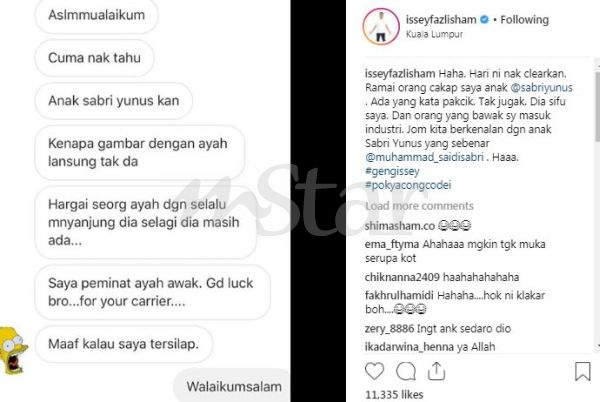This screenshot has width=600, height=402.
Task: Open the @muhammad_saidisabri mention link
Action: click(424, 157)
